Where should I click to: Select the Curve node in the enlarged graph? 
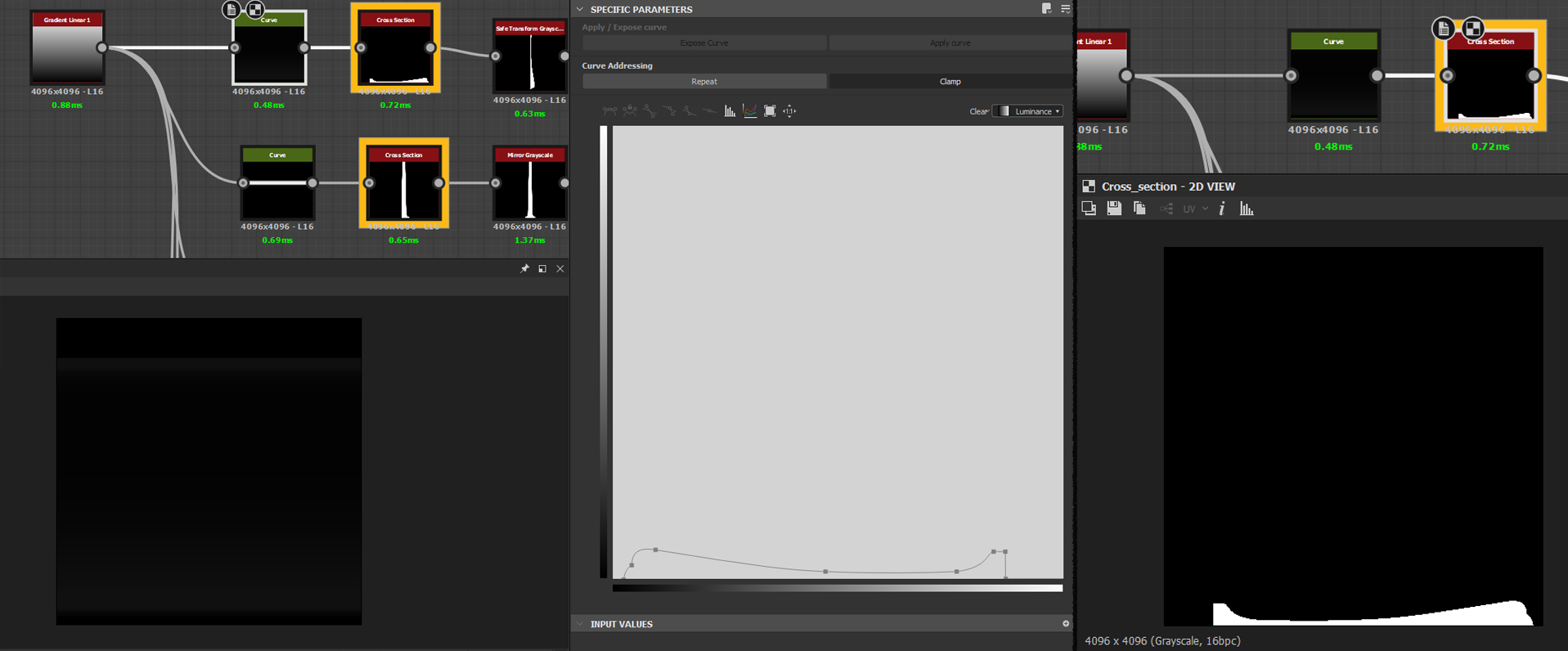point(1333,75)
